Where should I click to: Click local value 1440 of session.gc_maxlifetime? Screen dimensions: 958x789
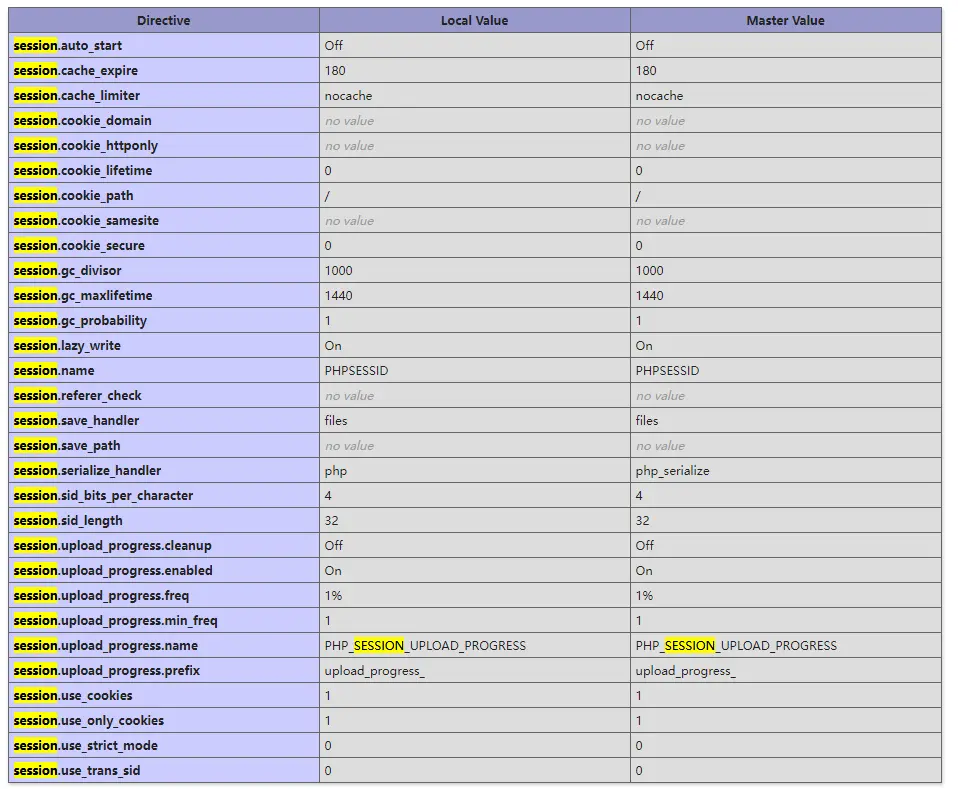[x=339, y=295]
